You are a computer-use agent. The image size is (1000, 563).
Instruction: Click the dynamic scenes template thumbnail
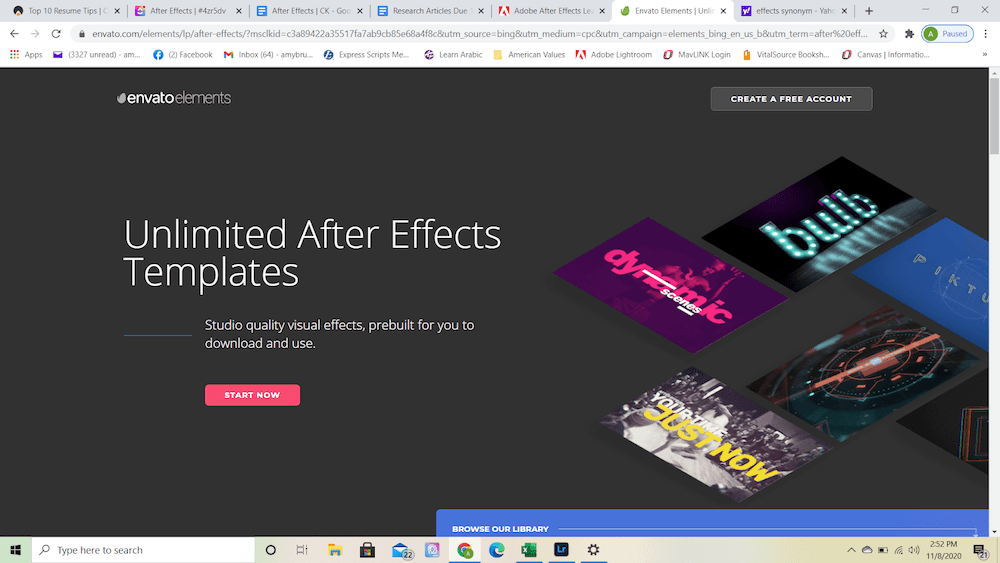click(x=670, y=285)
